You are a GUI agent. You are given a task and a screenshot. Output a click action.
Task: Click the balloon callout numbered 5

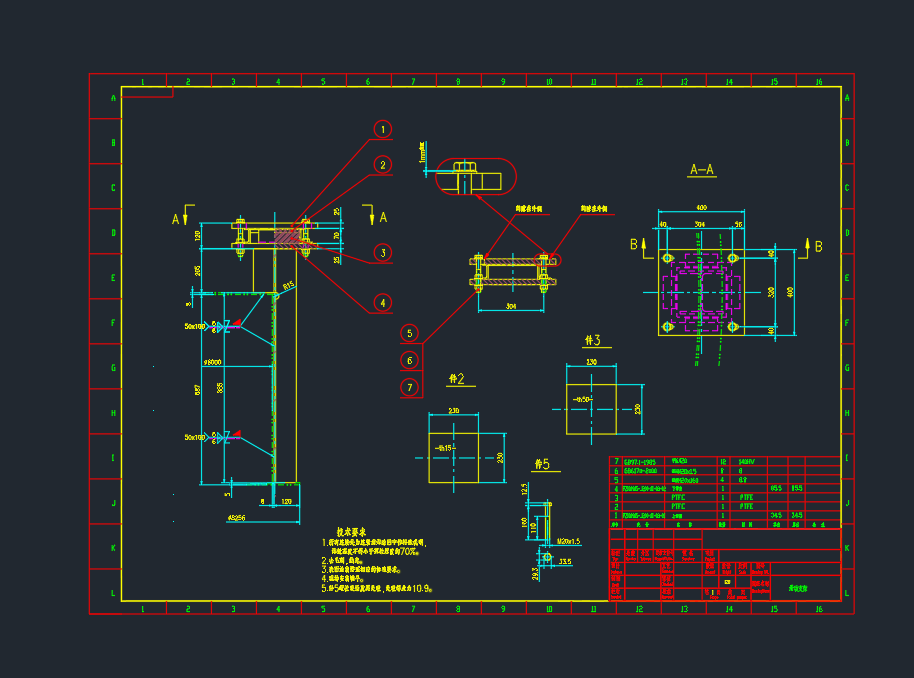(x=410, y=333)
